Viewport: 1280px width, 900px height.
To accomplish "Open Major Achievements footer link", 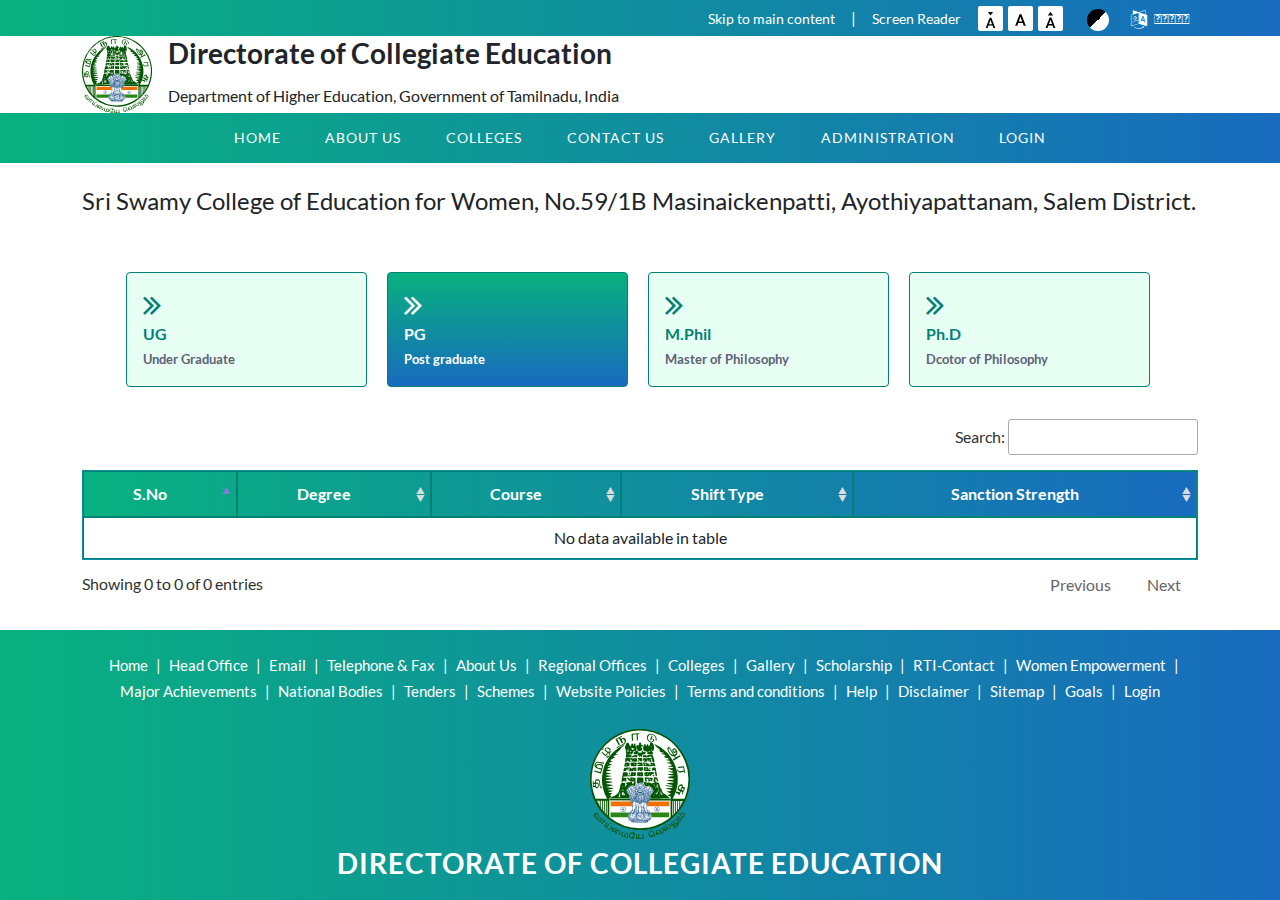I will (188, 691).
